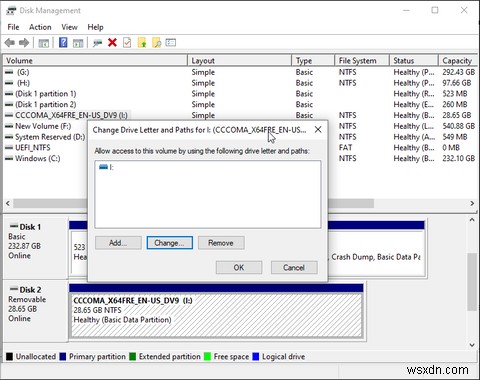
Task: Click the settings list view toolbar icon
Action: (x=171, y=43)
